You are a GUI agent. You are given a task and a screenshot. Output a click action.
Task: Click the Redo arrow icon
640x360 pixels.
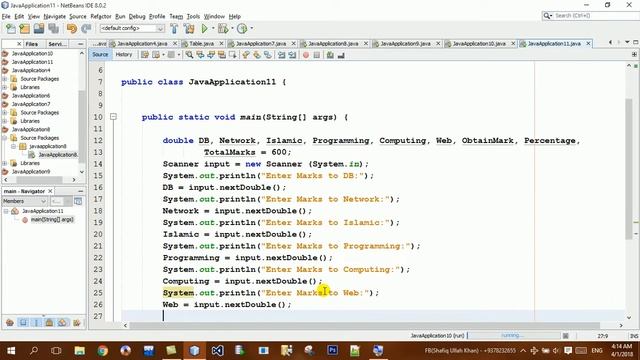pyautogui.click(x=86, y=29)
